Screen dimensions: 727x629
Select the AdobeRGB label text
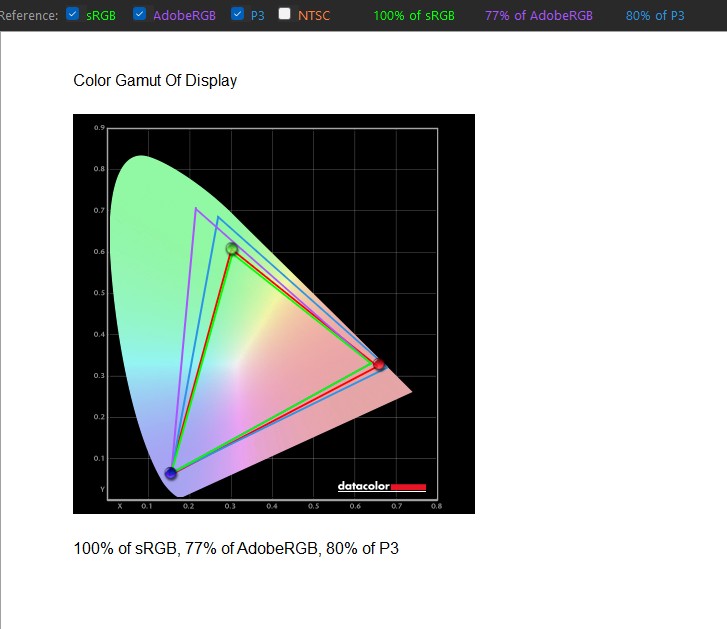tap(185, 16)
